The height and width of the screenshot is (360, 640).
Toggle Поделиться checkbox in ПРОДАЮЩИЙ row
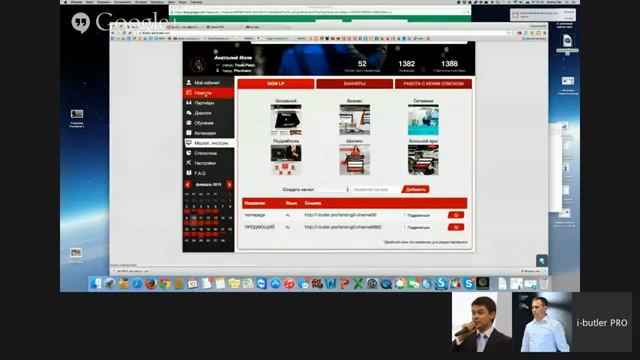pos(405,227)
